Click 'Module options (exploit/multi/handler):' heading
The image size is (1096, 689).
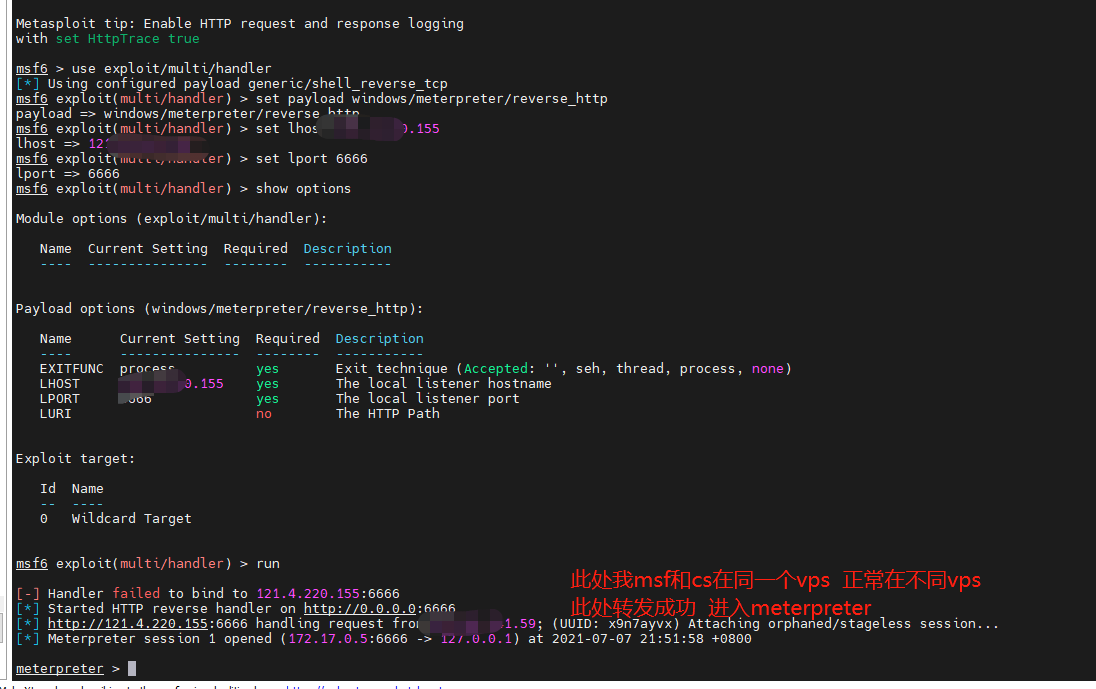tap(171, 219)
